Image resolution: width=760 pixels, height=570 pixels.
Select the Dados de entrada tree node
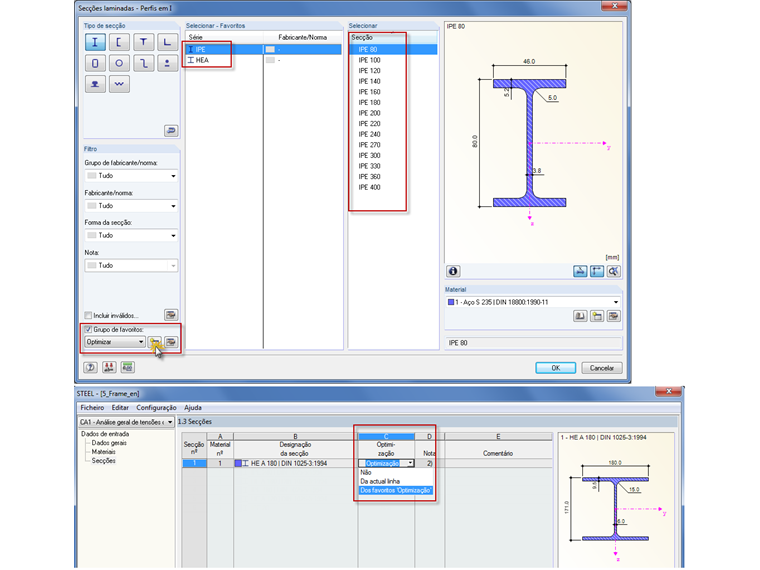105,434
